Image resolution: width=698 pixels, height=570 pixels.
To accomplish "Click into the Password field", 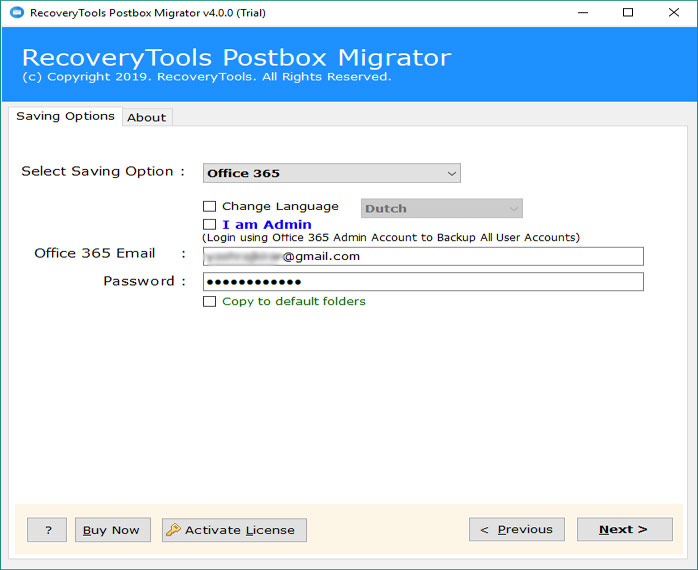I will [x=422, y=282].
